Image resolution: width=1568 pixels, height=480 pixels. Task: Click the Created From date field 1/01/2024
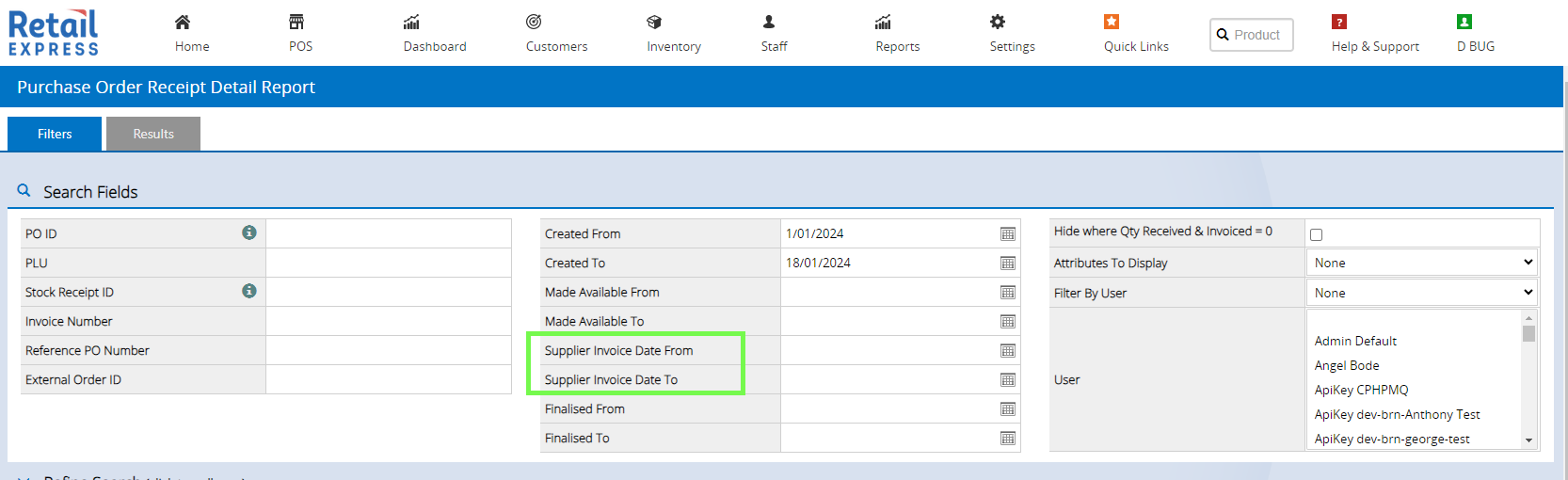[x=888, y=233]
